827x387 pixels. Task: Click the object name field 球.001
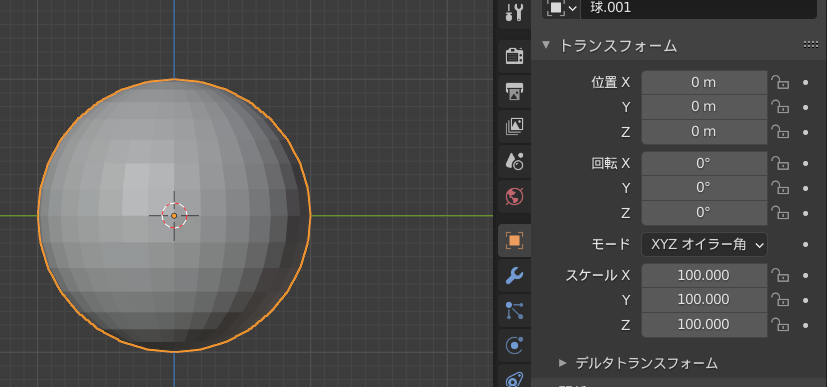(x=699, y=8)
